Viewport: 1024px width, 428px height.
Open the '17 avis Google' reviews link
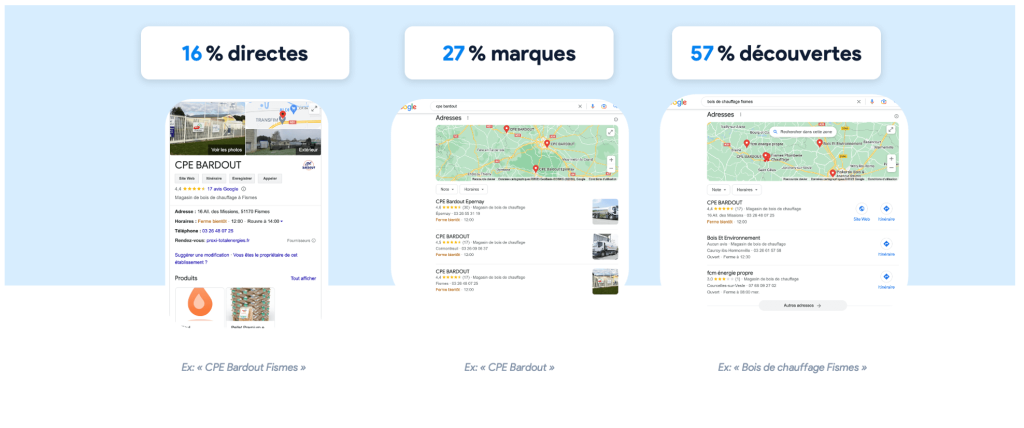click(x=223, y=189)
